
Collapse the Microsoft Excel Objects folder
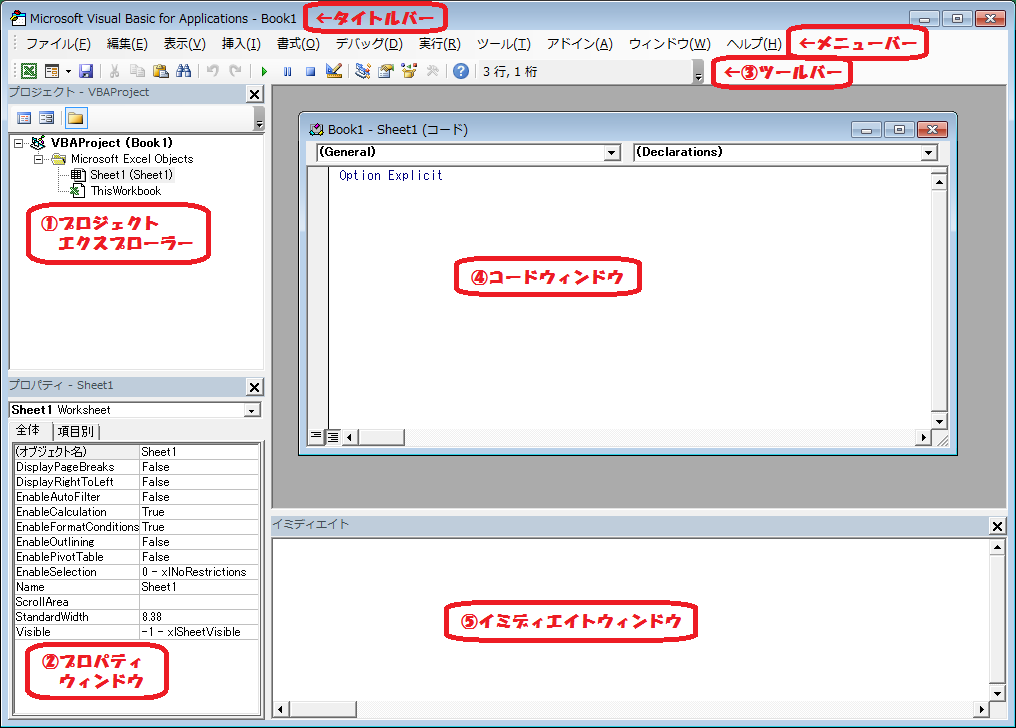click(38, 159)
